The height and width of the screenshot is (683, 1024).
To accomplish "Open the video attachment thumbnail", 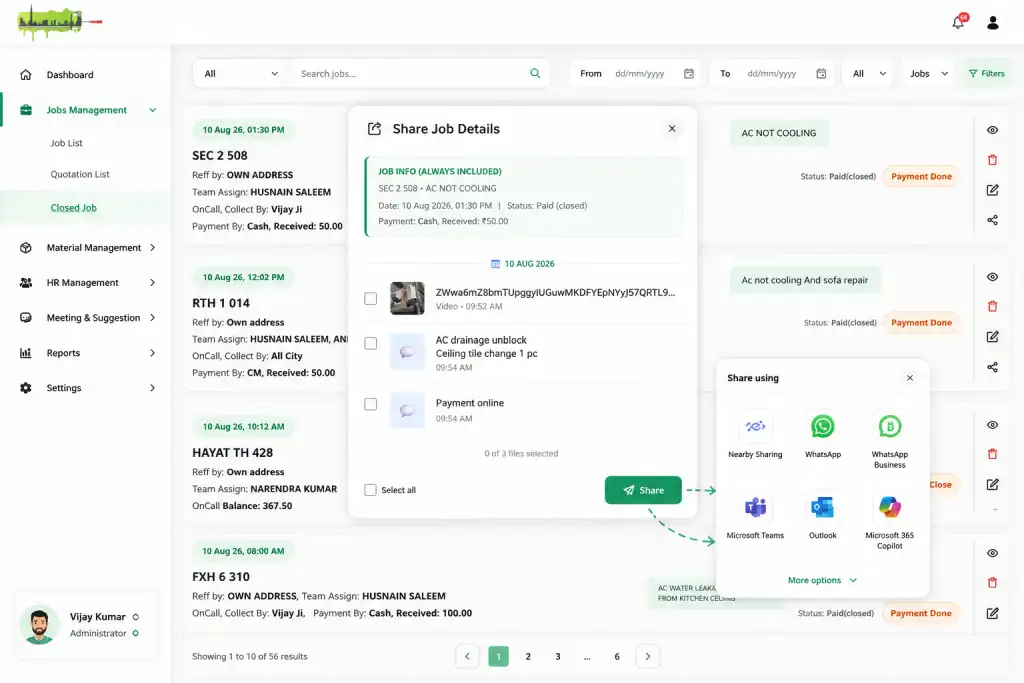I will (407, 298).
